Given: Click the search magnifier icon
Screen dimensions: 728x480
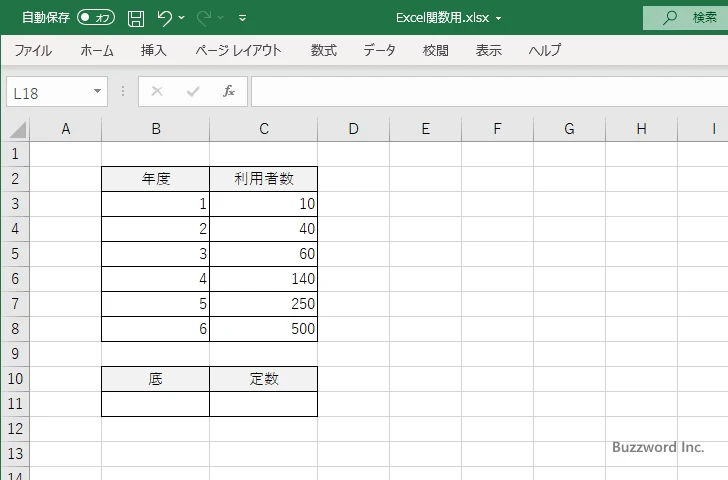Looking at the screenshot, I should (x=669, y=18).
